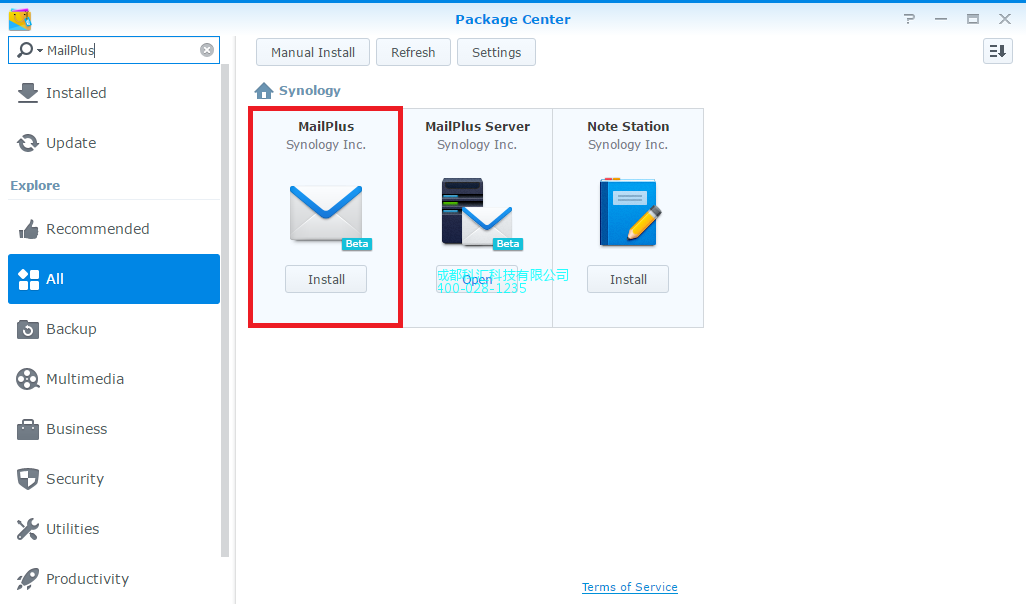Select the Business category

coord(114,429)
